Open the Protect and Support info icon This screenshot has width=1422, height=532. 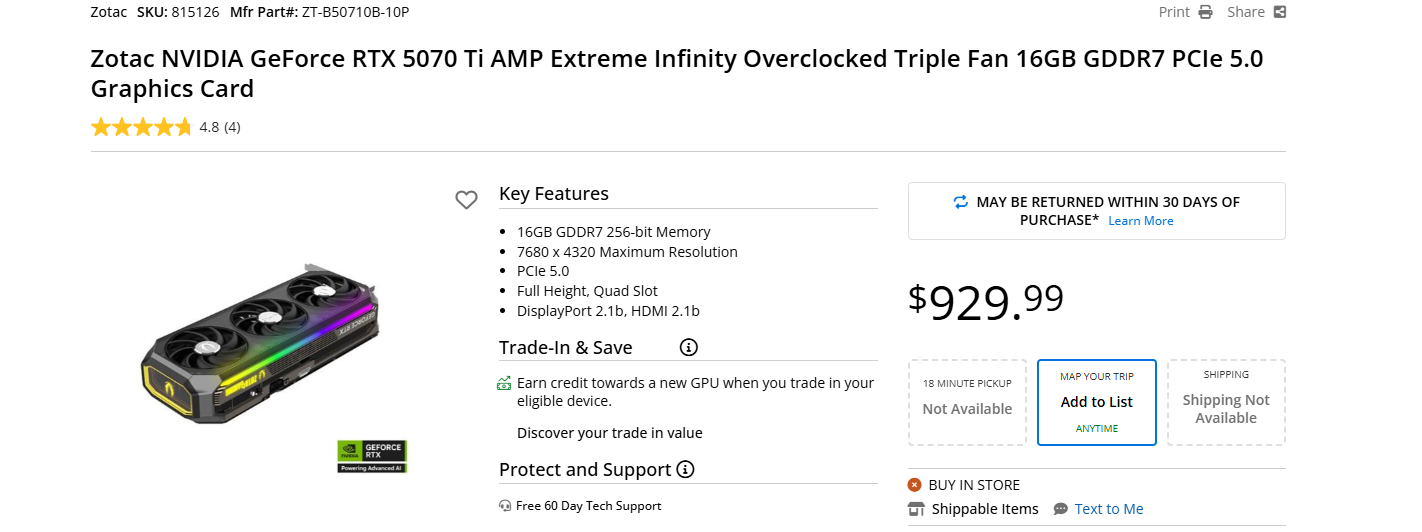tap(685, 469)
